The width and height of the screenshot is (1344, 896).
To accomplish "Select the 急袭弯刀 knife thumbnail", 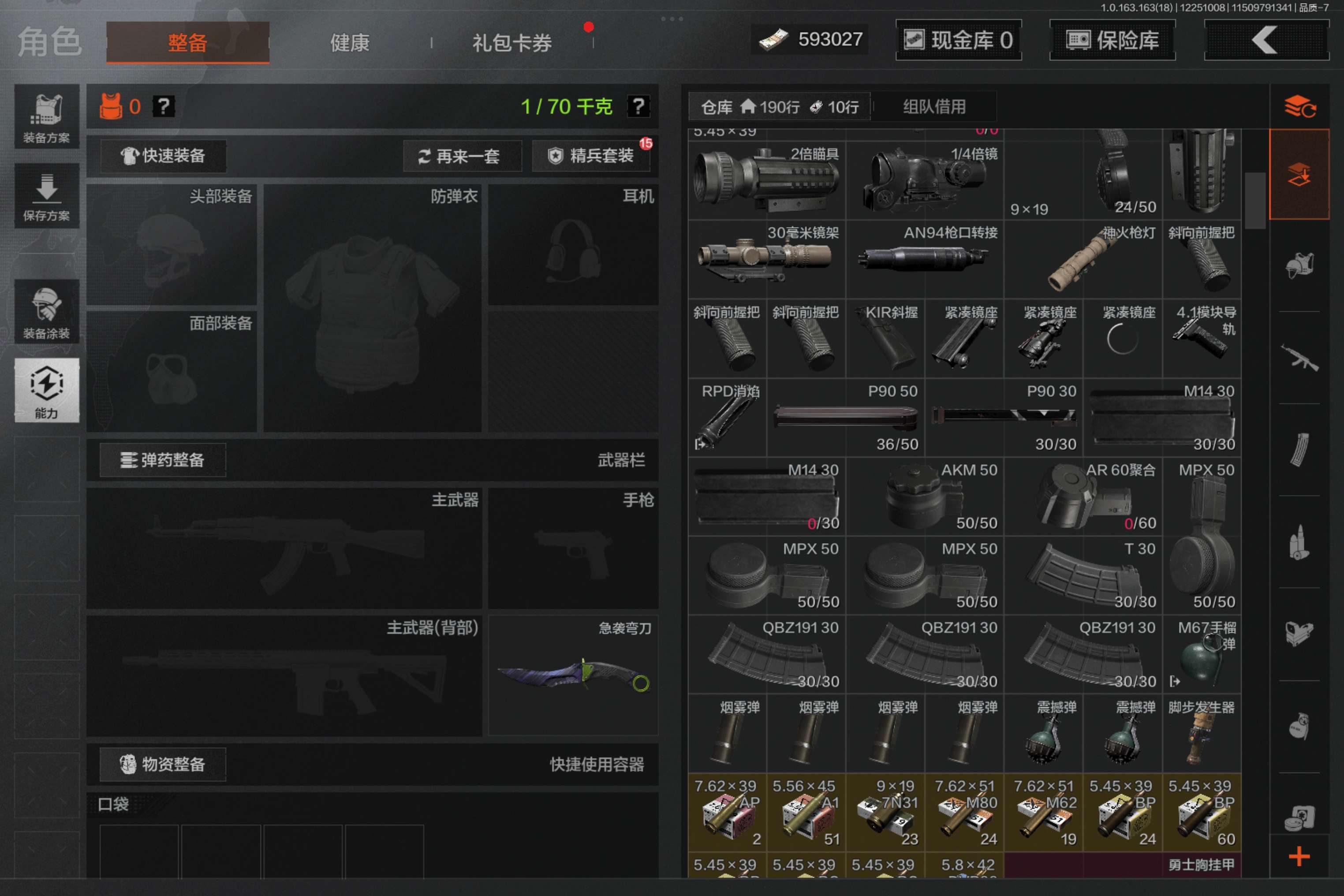I will (x=573, y=676).
